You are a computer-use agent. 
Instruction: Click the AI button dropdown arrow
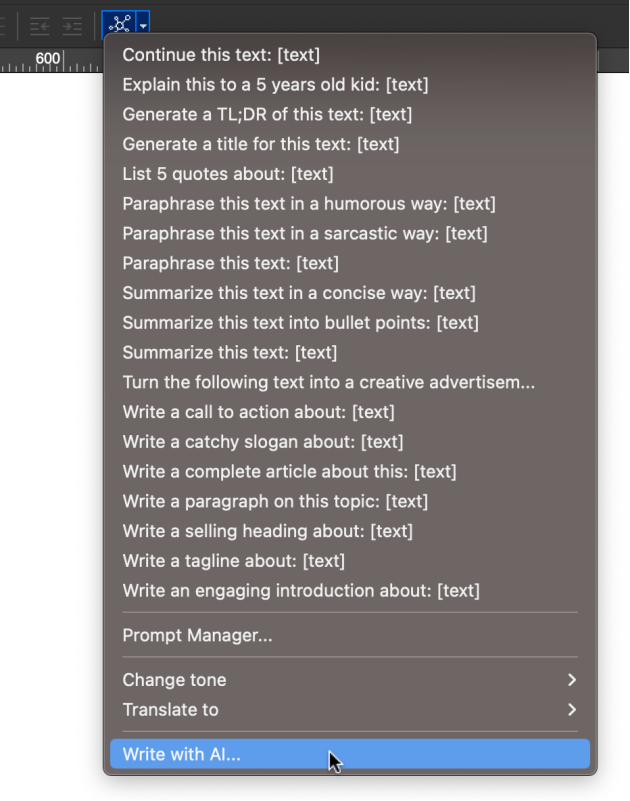(x=144, y=25)
